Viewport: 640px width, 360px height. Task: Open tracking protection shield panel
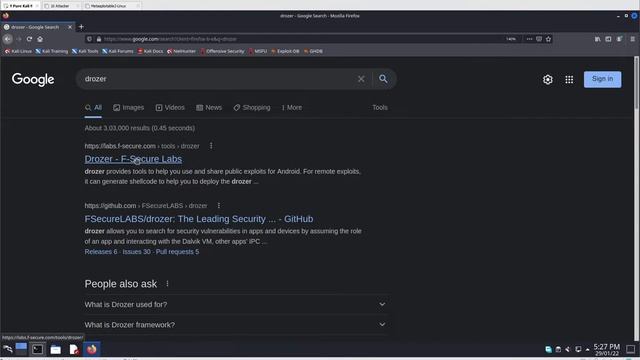tap(89, 39)
